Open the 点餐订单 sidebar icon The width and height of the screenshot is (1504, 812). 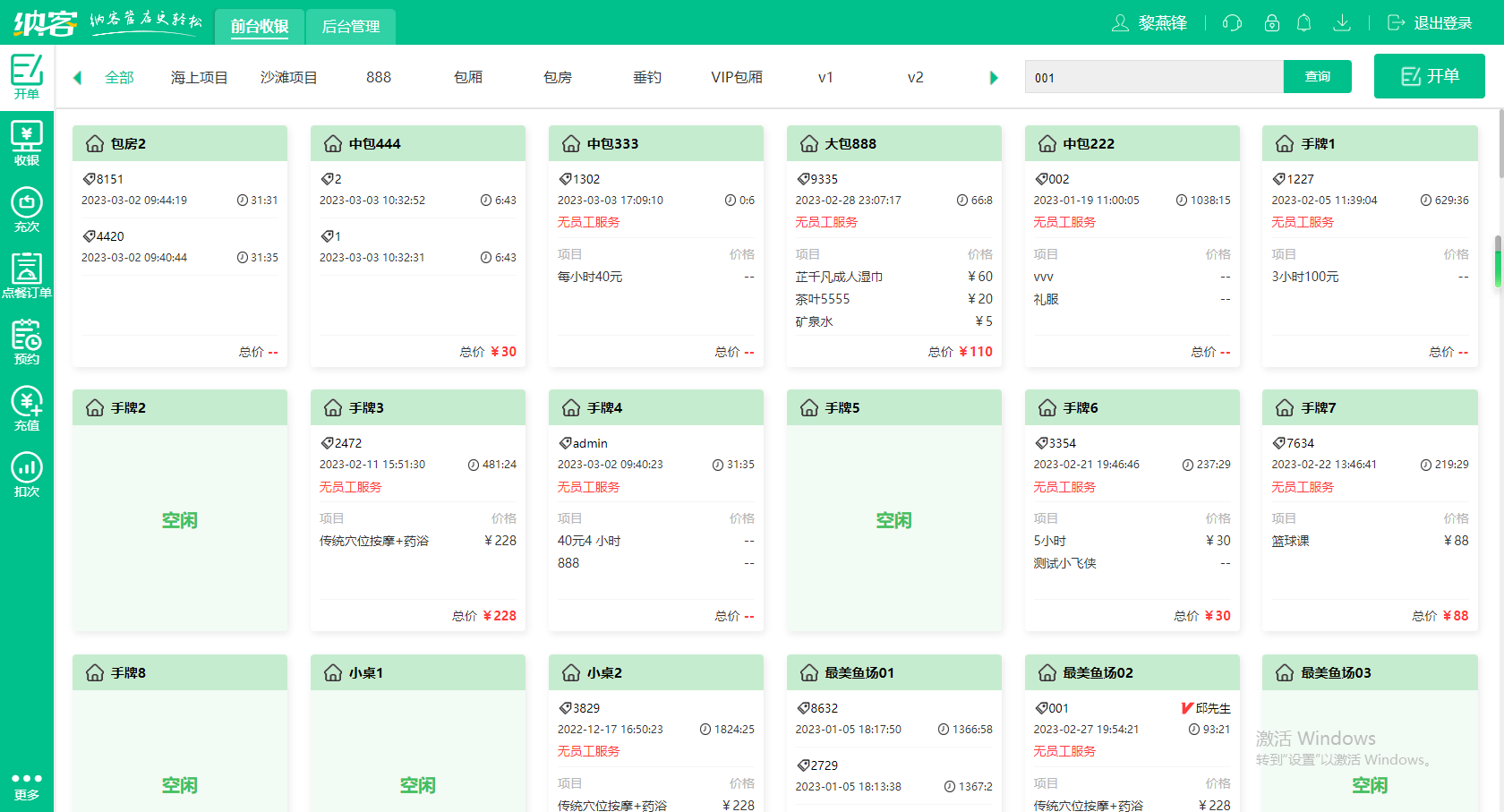26,276
